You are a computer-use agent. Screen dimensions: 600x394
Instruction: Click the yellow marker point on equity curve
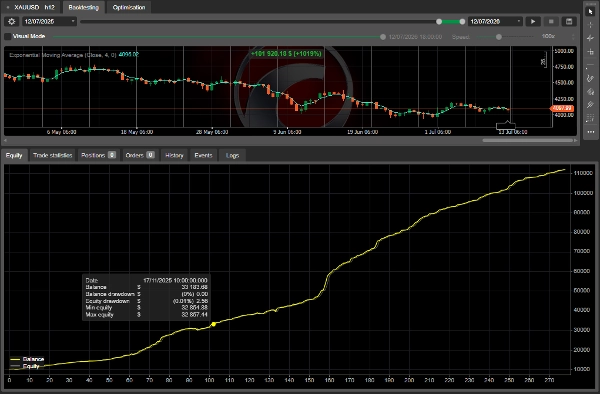point(214,324)
